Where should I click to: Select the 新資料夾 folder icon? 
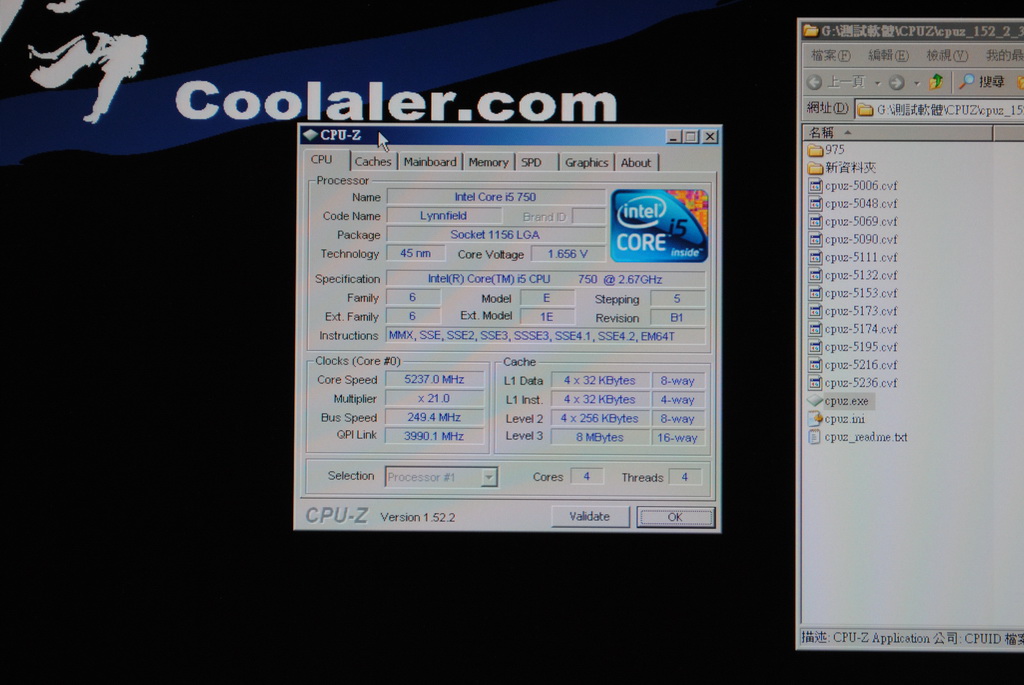(x=815, y=168)
